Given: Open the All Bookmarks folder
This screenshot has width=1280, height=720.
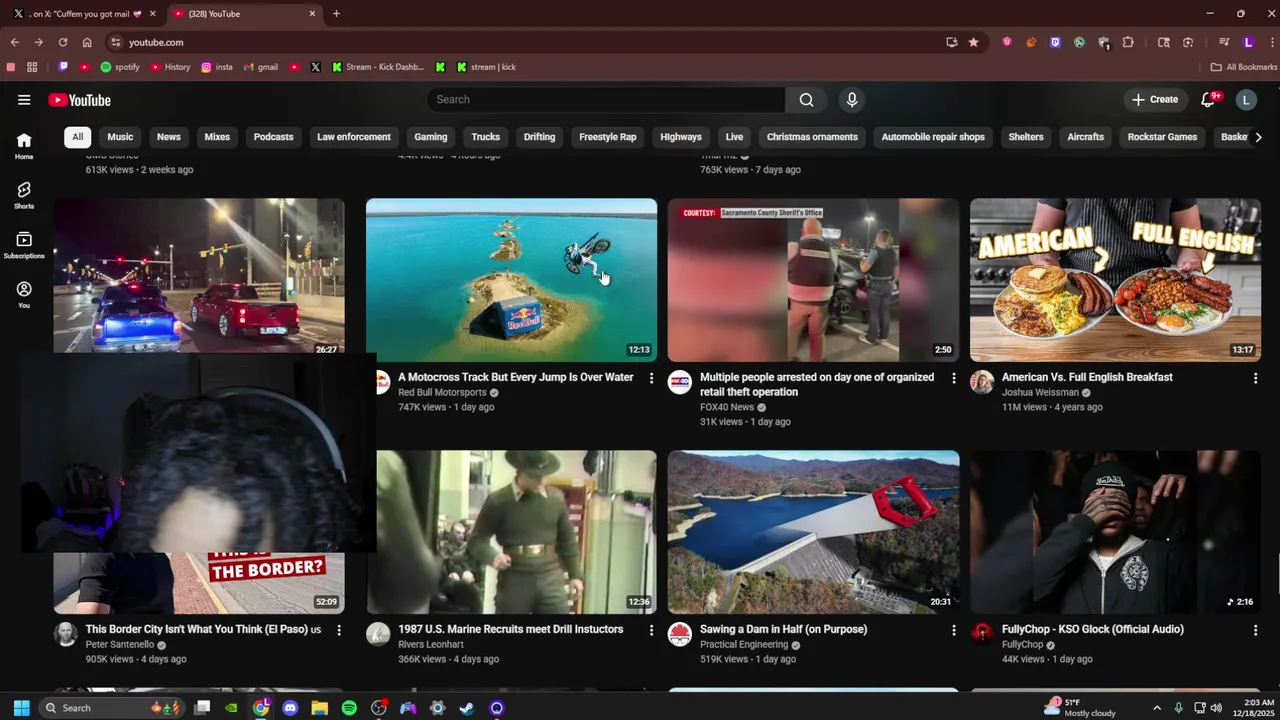Looking at the screenshot, I should tap(1244, 67).
